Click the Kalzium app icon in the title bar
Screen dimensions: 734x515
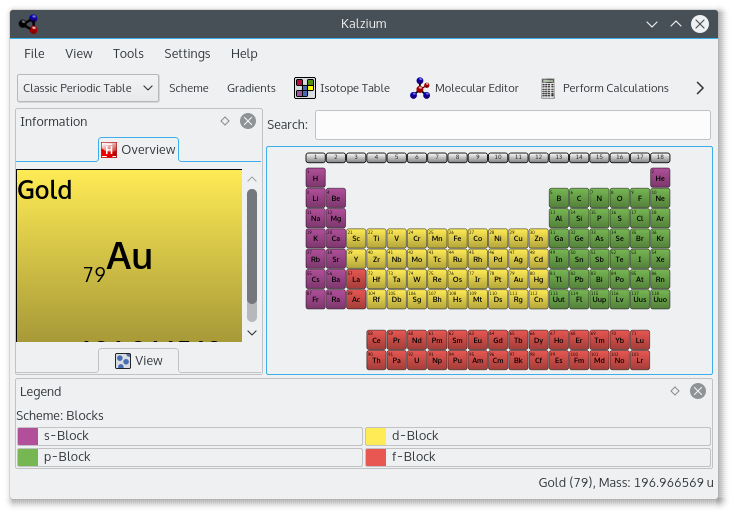(29, 24)
